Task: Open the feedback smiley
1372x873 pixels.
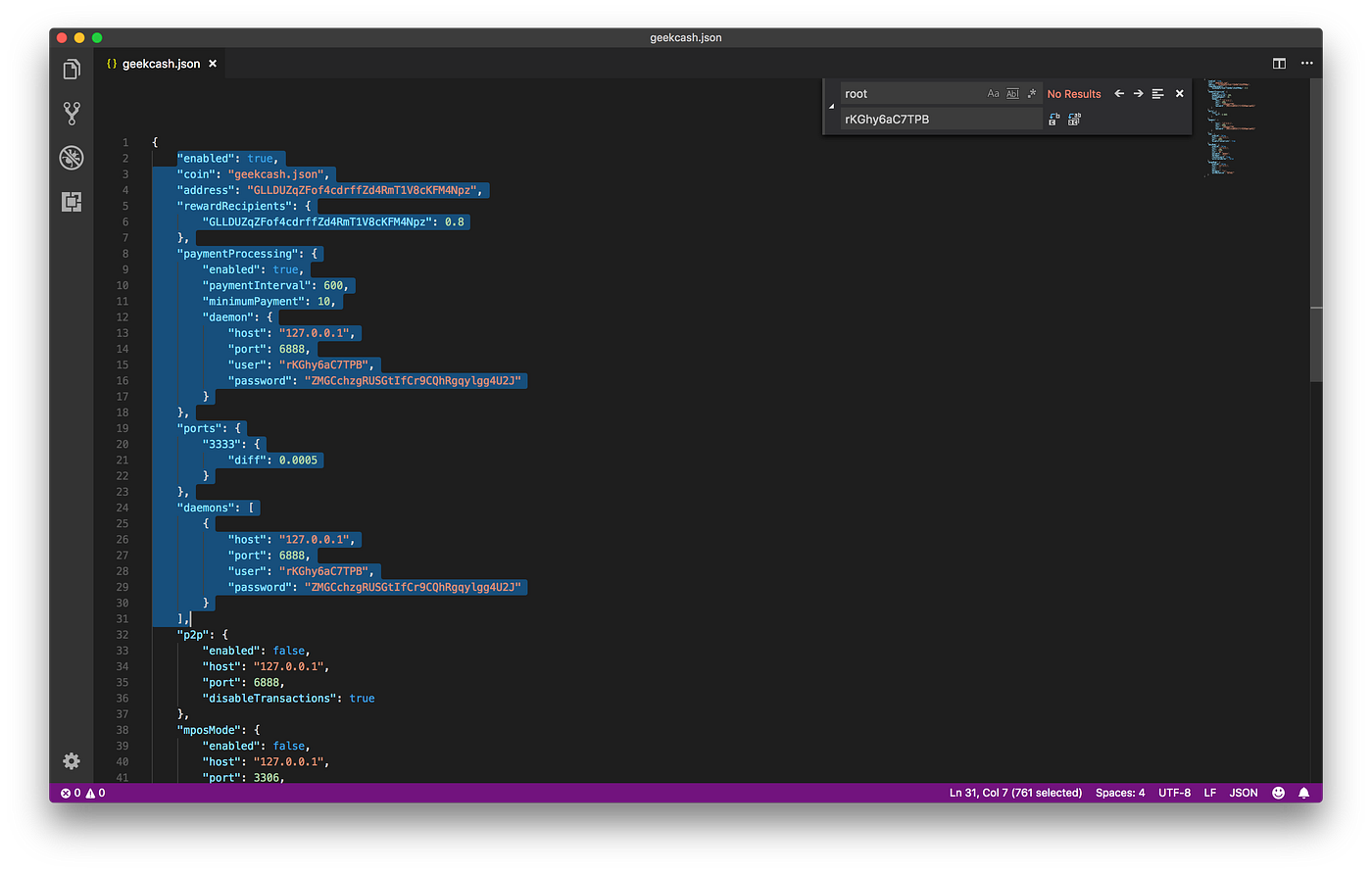Action: (x=1278, y=794)
